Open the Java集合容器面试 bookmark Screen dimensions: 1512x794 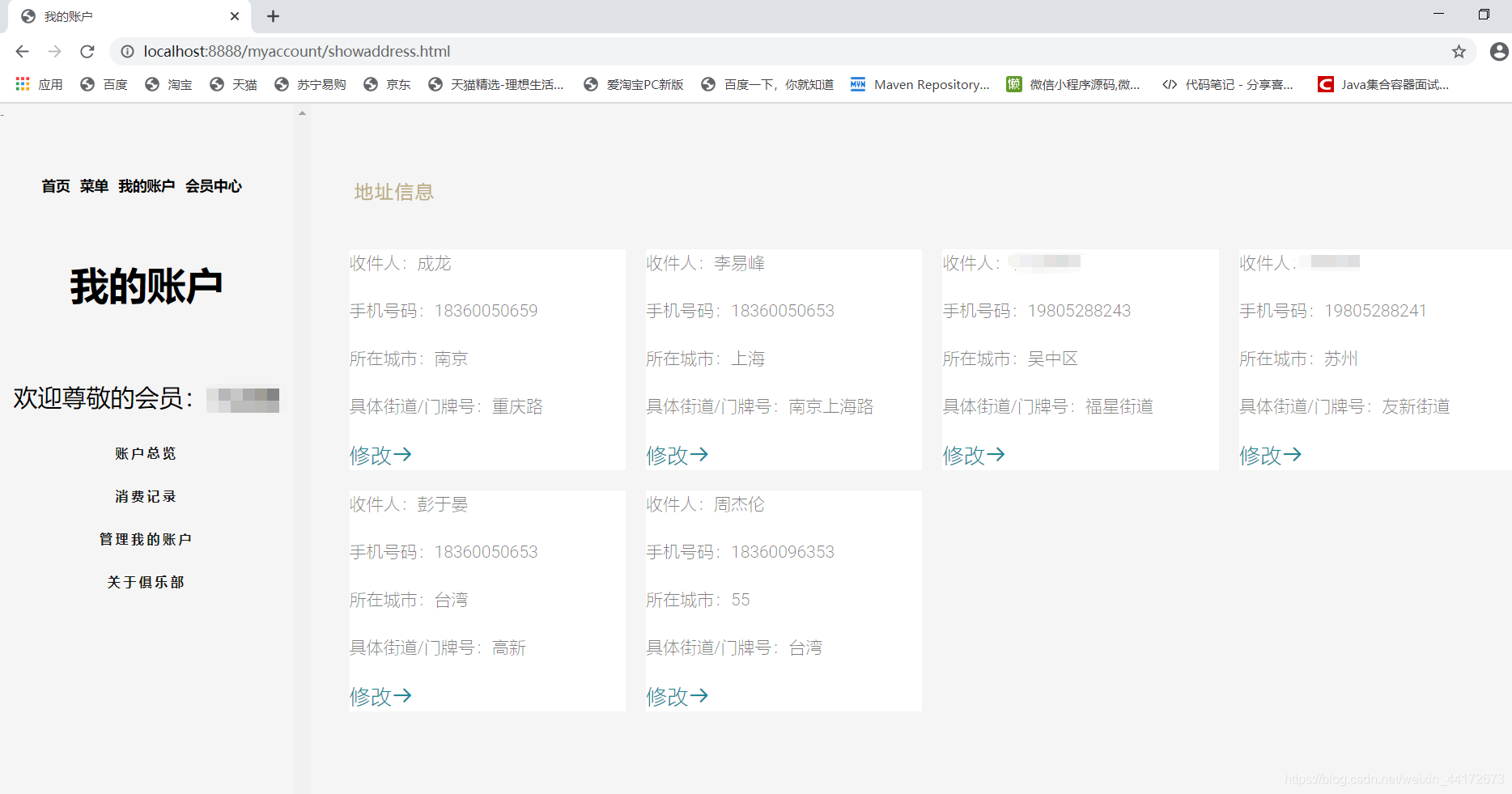coord(1383,84)
